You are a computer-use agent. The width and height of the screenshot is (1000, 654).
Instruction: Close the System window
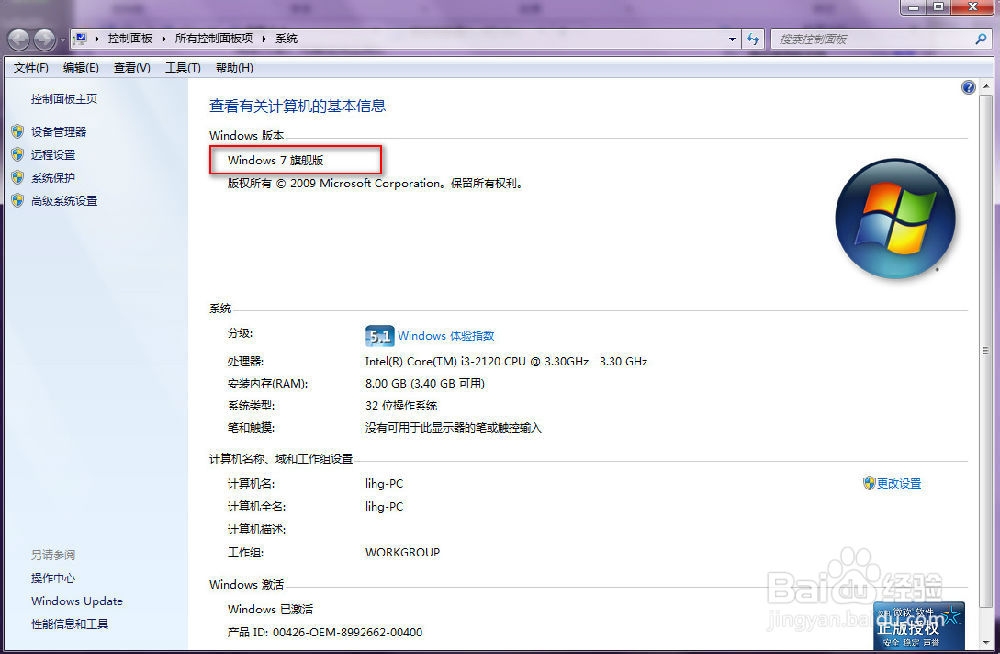click(973, 7)
